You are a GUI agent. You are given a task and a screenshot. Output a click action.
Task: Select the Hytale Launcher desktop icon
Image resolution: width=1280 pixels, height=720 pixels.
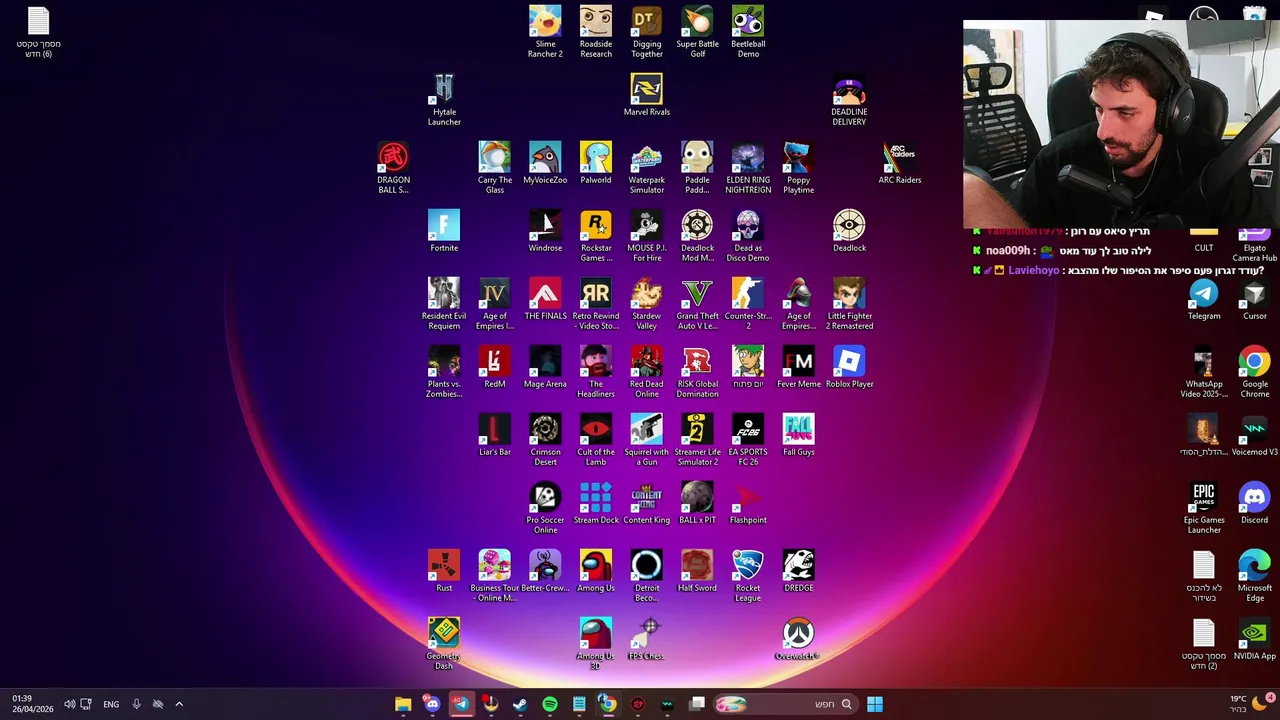tap(444, 100)
